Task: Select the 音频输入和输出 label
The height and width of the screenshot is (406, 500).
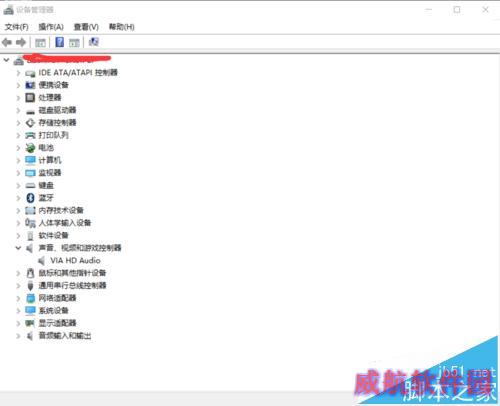Action: coord(65,335)
